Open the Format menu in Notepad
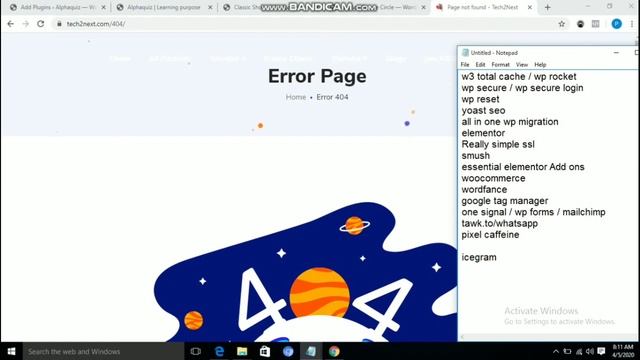The height and width of the screenshot is (360, 640). tap(500, 64)
